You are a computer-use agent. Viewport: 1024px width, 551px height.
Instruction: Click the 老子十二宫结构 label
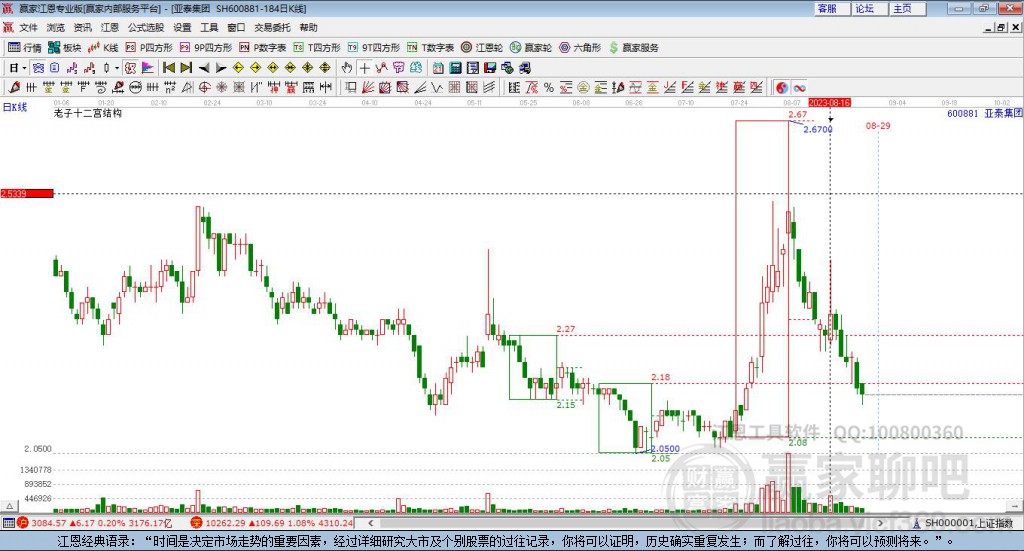tap(88, 113)
